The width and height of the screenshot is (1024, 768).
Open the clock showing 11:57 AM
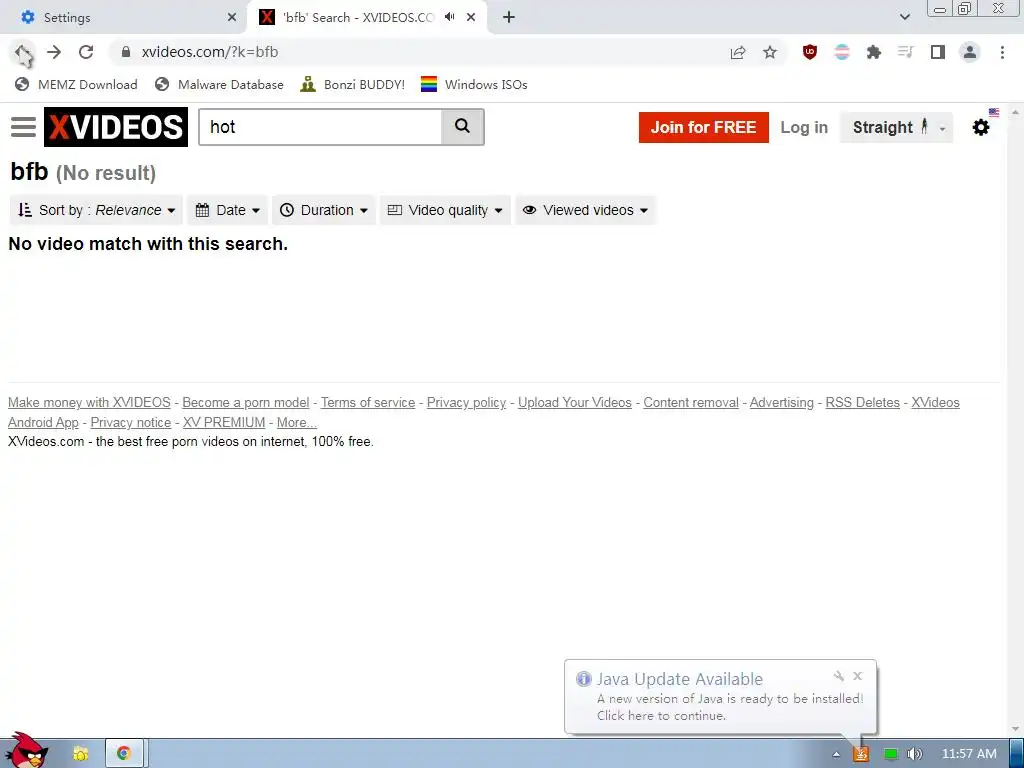point(969,754)
